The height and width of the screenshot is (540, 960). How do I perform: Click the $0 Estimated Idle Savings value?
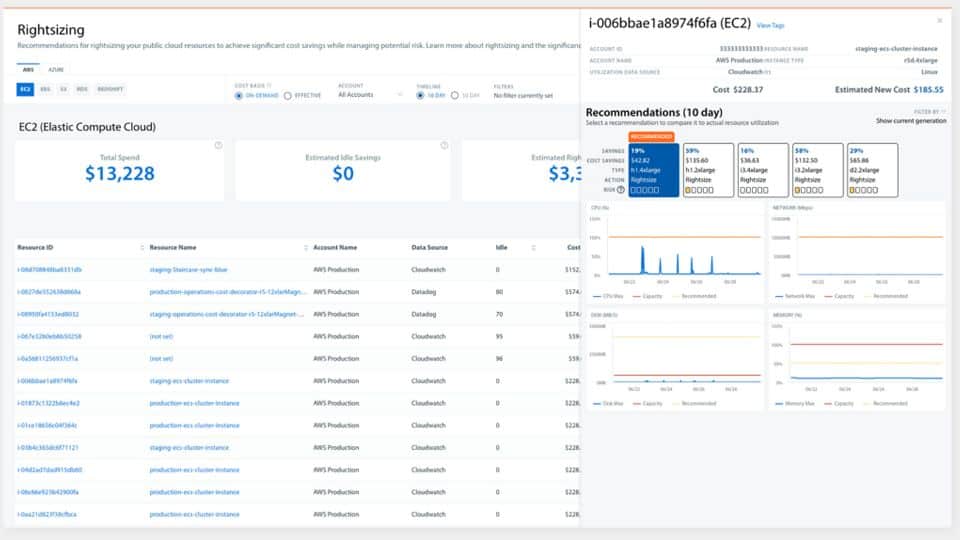343,174
